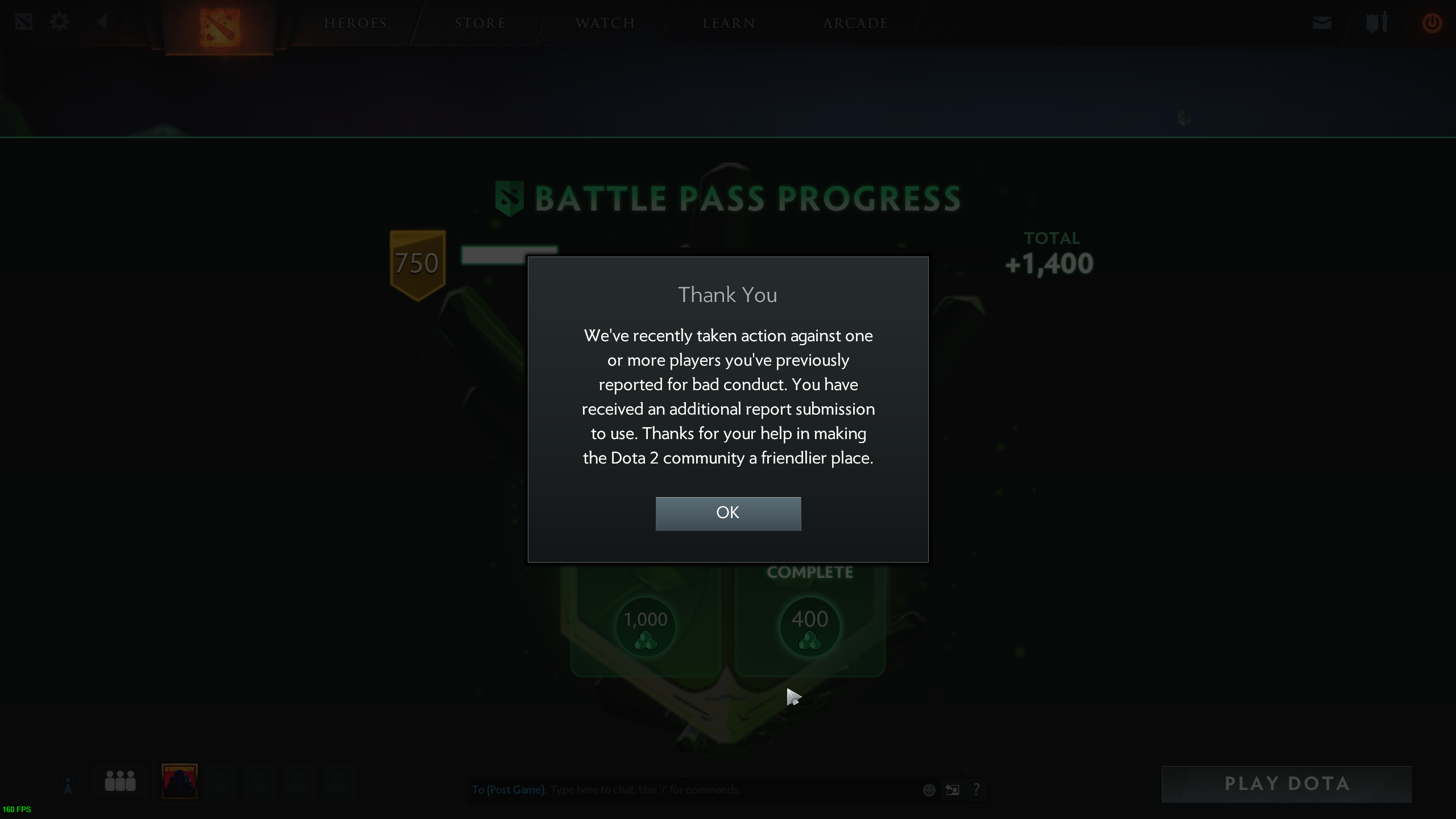Open the main Dota home emblem

220,27
